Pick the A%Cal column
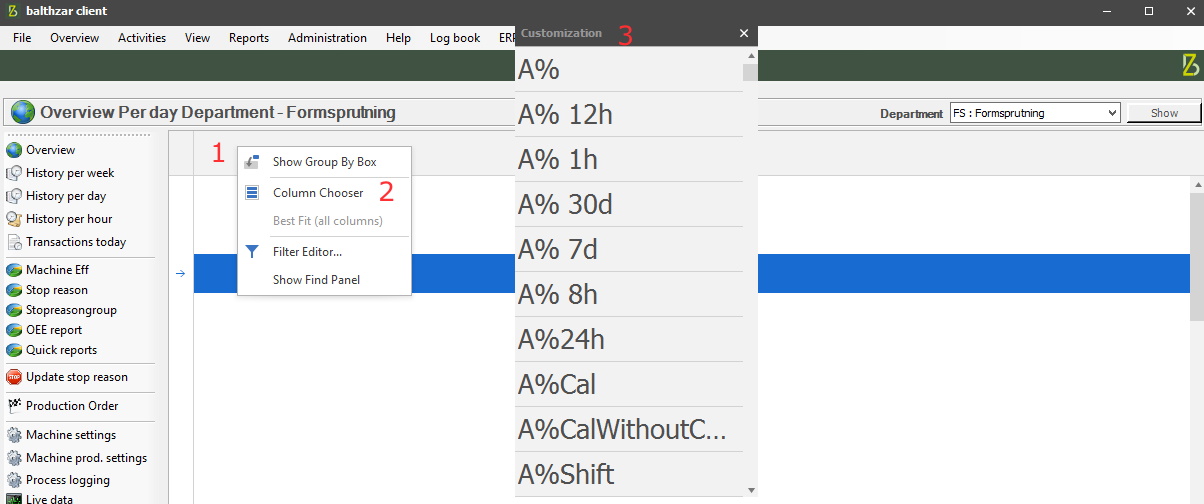The height and width of the screenshot is (504, 1204). click(x=629, y=384)
